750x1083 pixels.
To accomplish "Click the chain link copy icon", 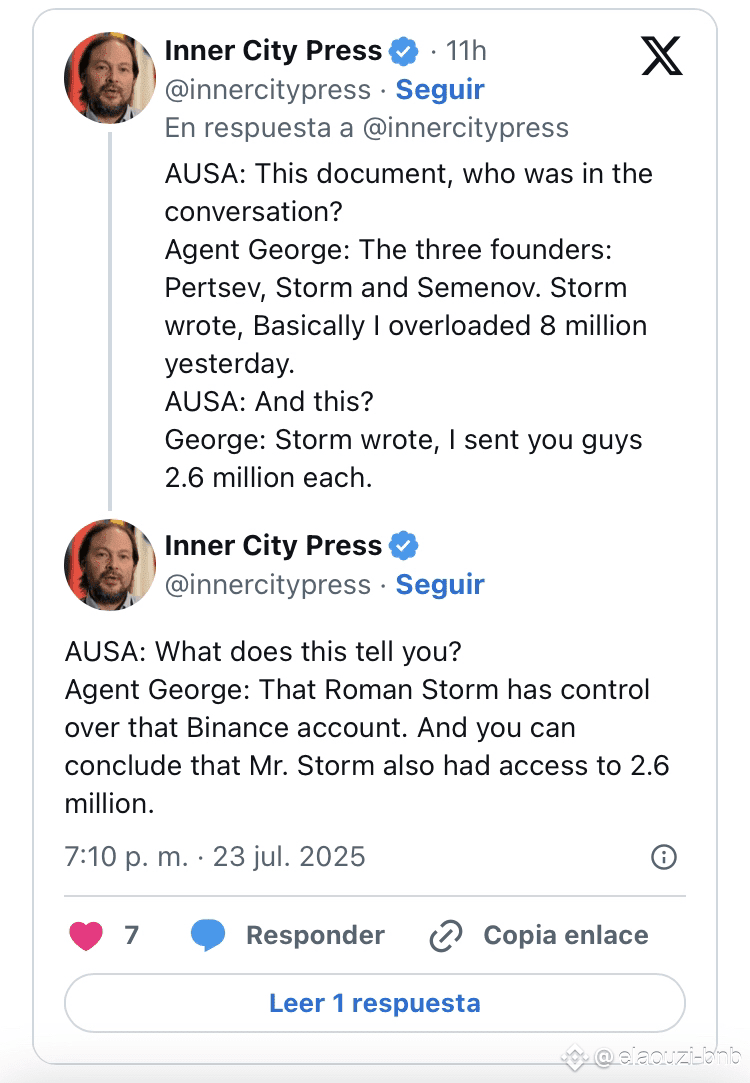I will point(445,936).
